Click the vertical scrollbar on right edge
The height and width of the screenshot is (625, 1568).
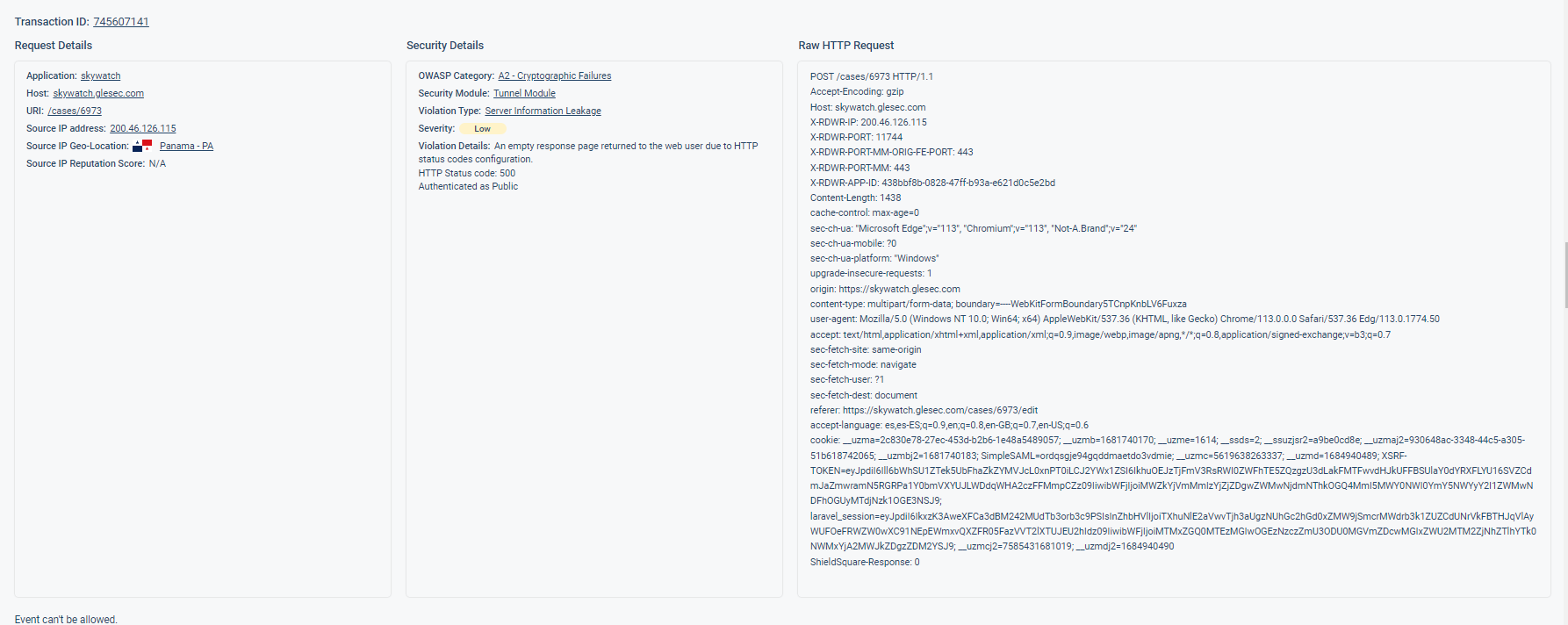1565,276
